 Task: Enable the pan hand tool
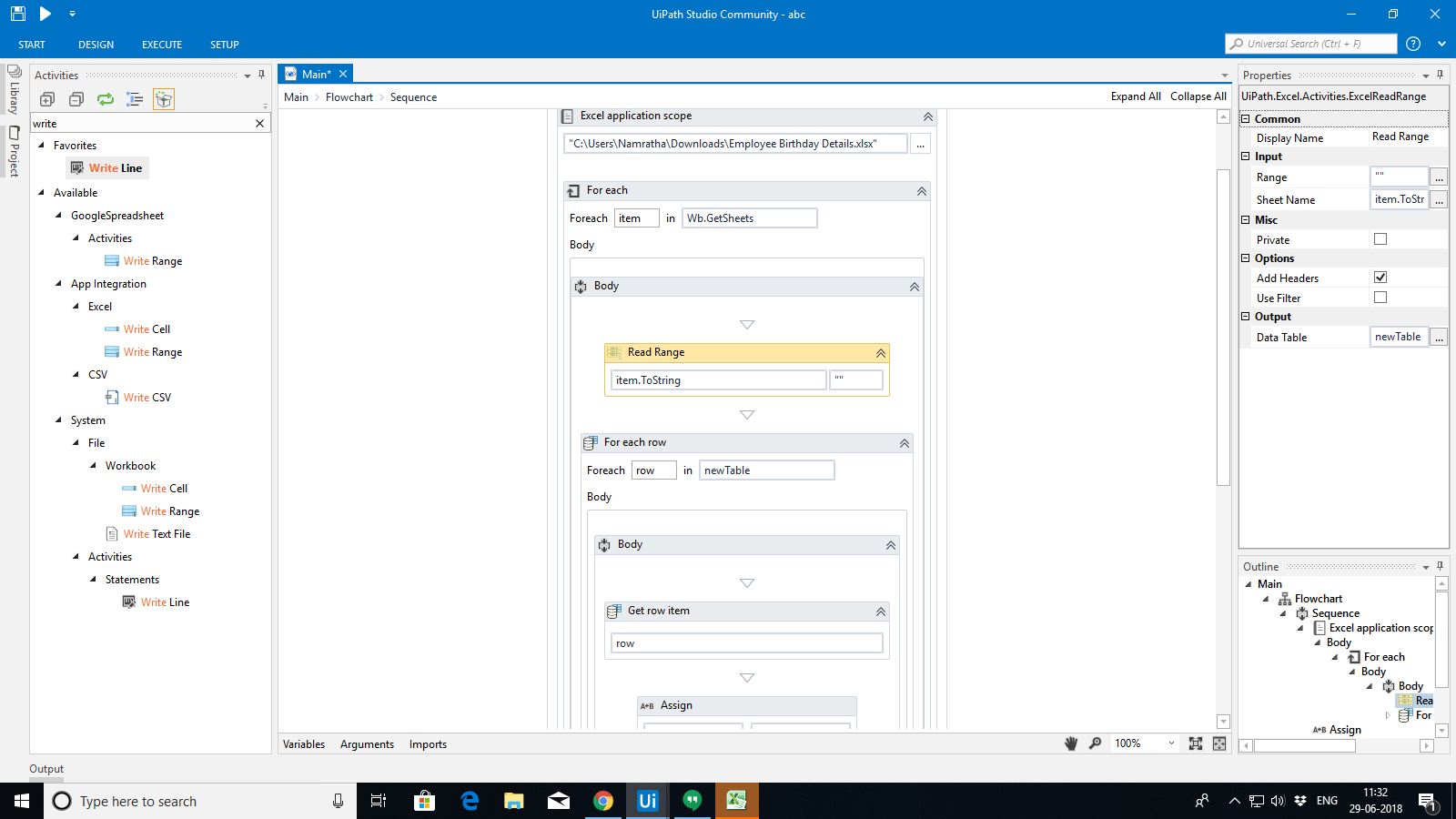pos(1071,743)
